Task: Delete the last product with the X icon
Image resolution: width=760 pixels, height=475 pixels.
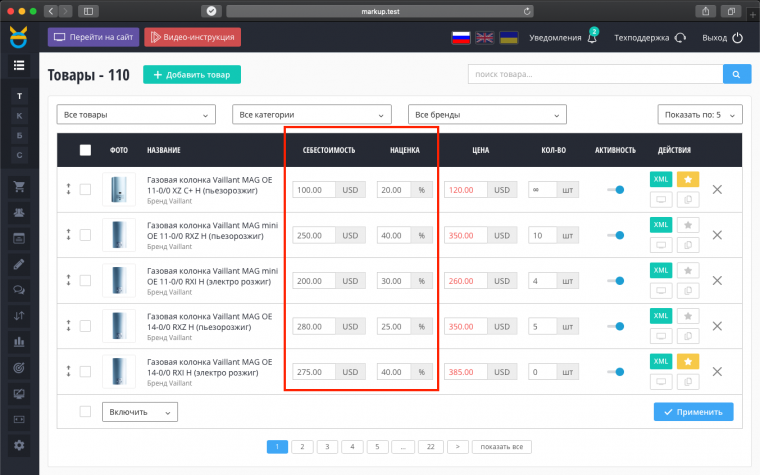Action: 717,372
